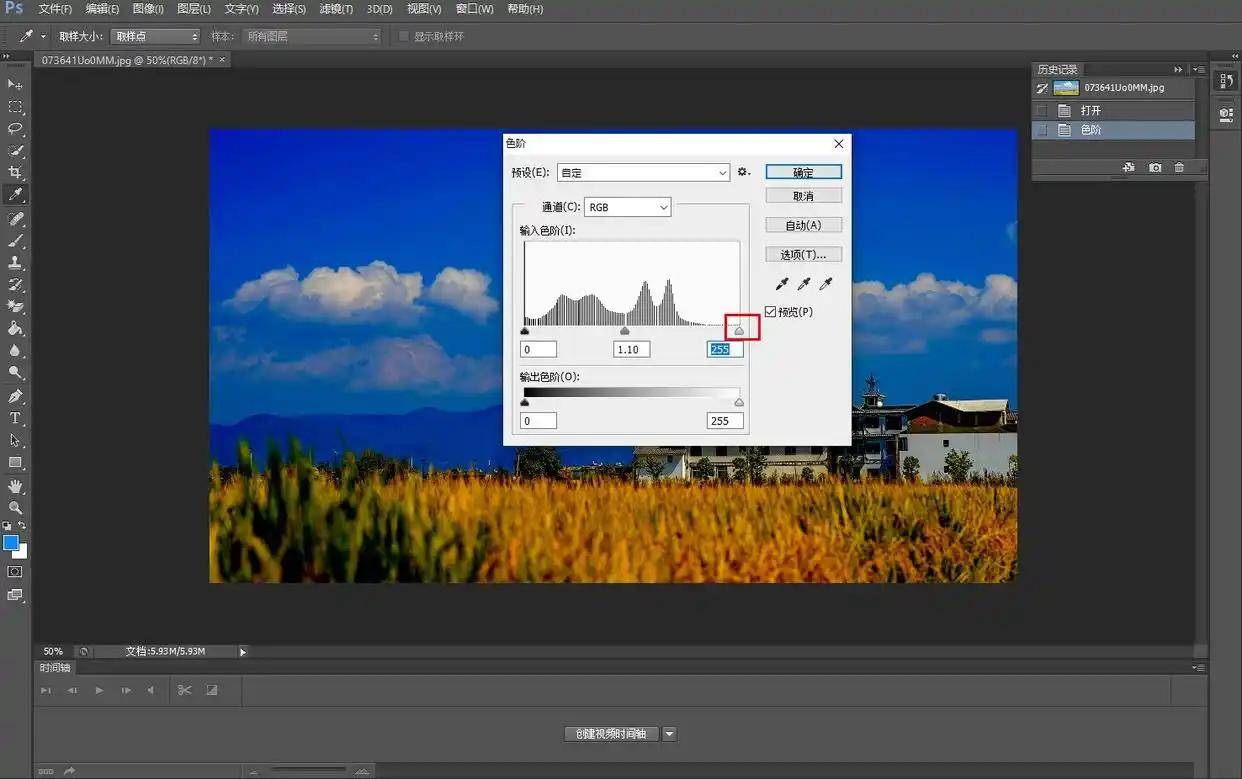Delete current state in History panel
The image size is (1242, 779).
tap(1179, 168)
